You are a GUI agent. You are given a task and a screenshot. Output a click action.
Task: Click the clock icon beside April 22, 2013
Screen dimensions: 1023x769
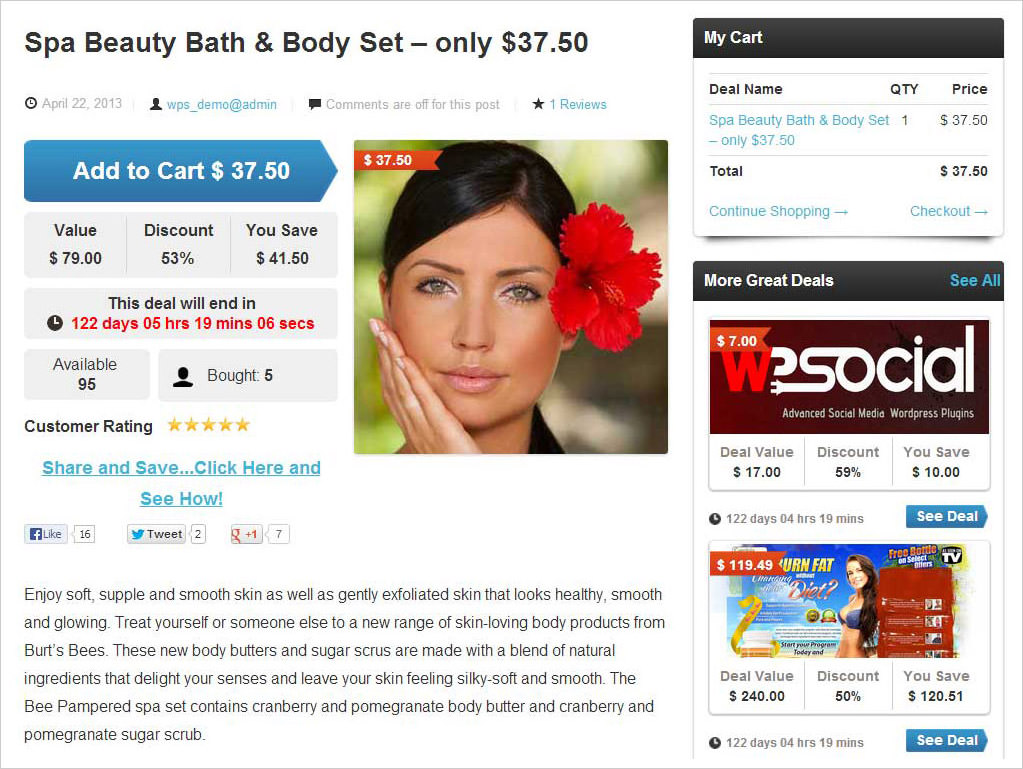click(31, 103)
